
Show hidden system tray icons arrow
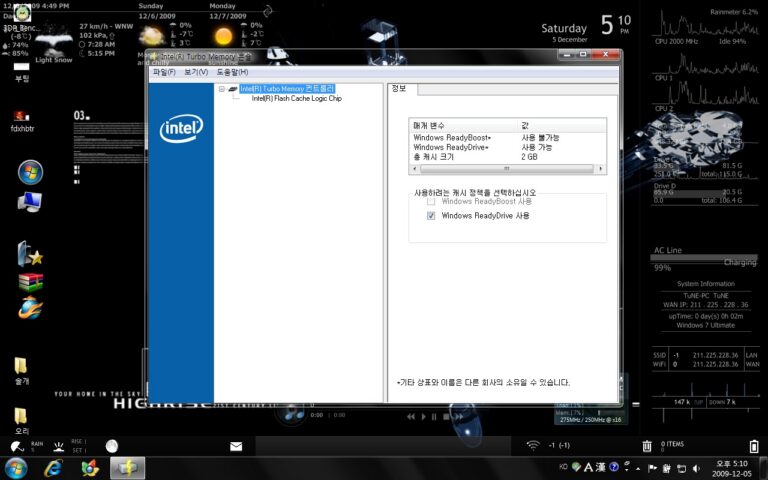tap(638, 469)
